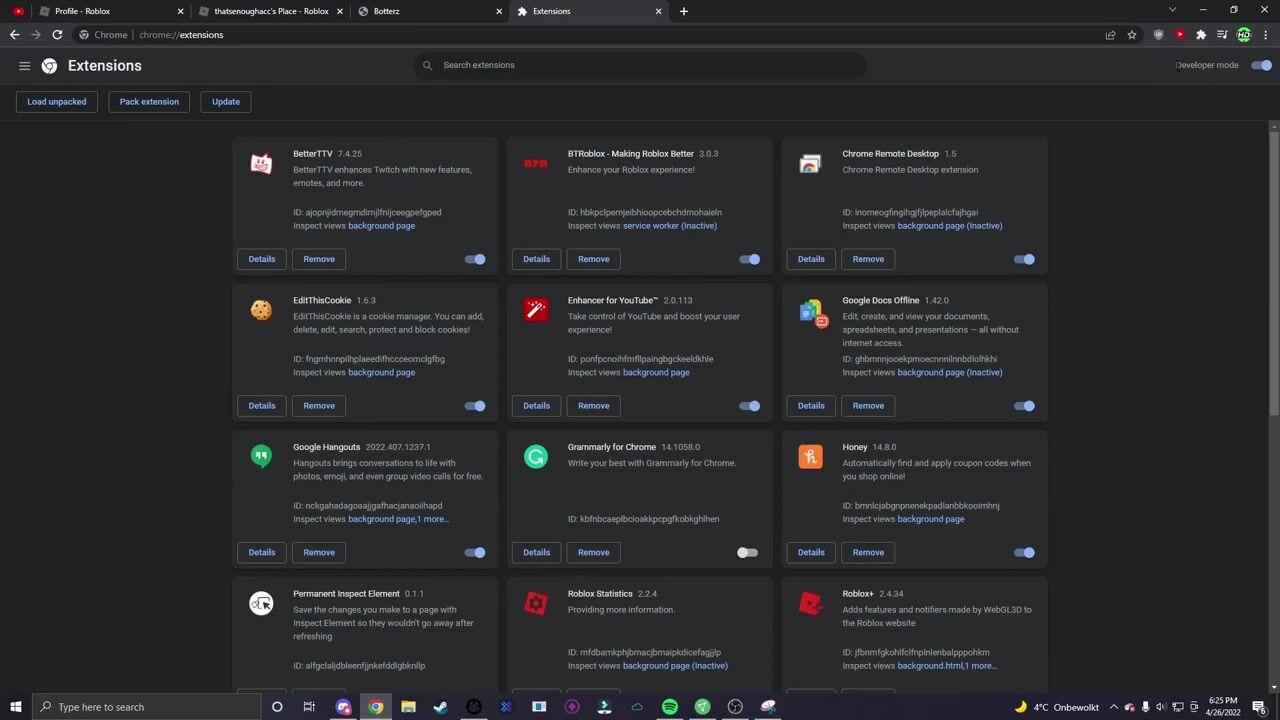The width and height of the screenshot is (1280, 720).
Task: Turn off the EditThisCookie toggle
Action: click(475, 406)
